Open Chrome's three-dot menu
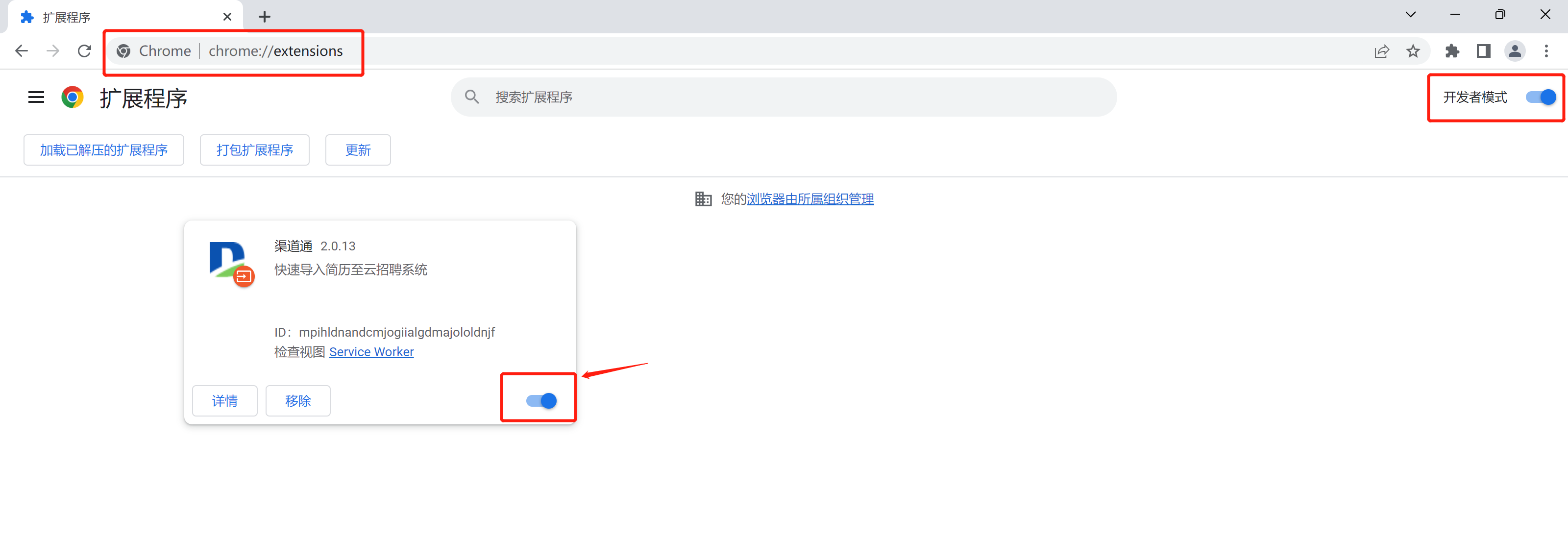The width and height of the screenshot is (1568, 540). pos(1546,51)
